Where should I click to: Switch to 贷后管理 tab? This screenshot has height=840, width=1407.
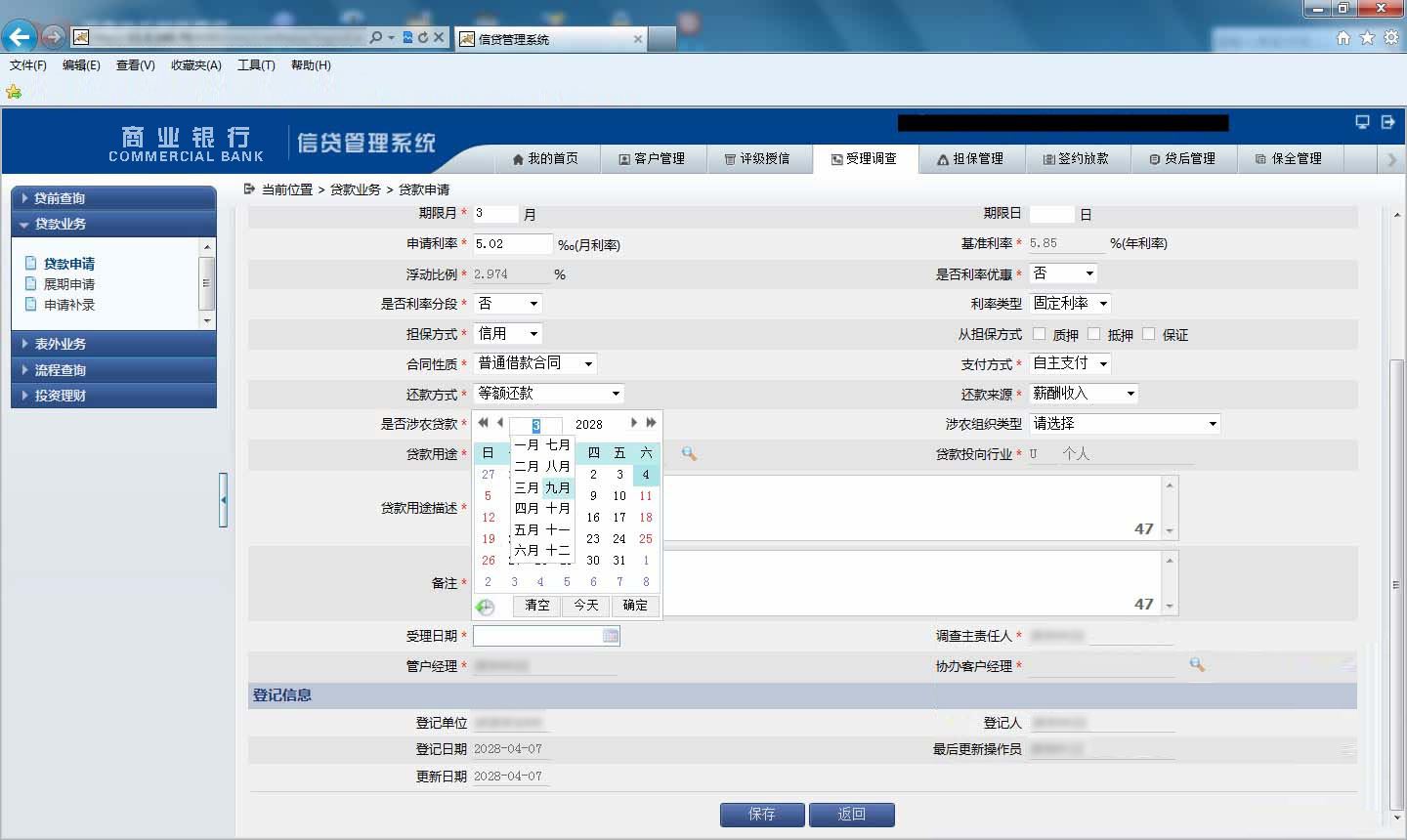click(1183, 158)
